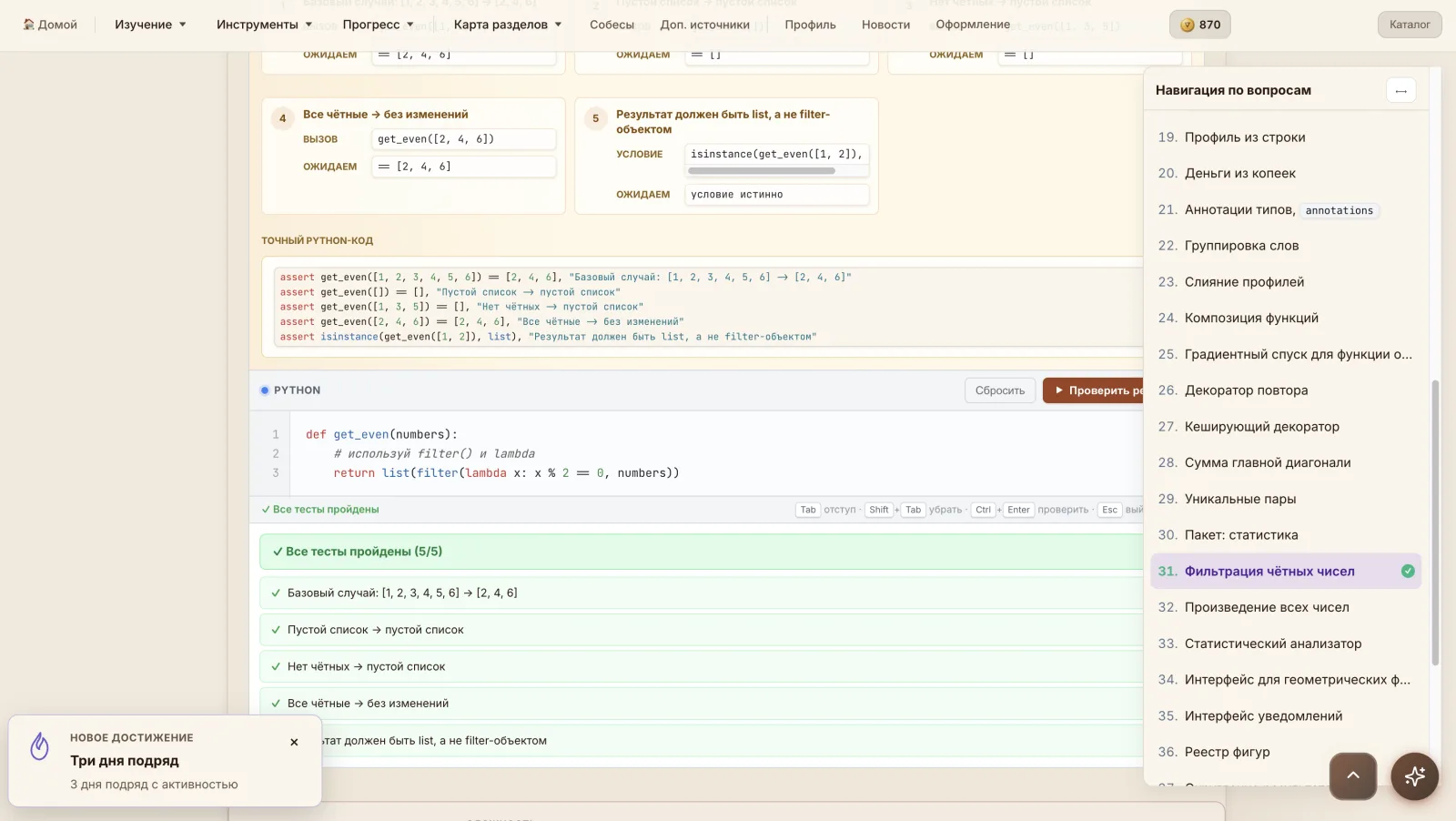Run the Проверить check button

pos(1093,390)
